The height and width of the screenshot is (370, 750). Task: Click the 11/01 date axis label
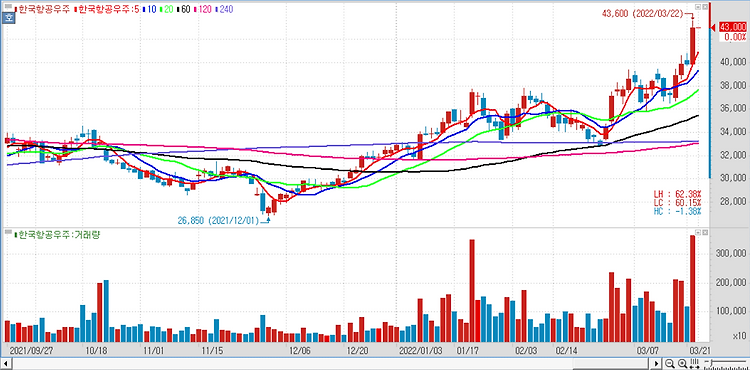(154, 350)
